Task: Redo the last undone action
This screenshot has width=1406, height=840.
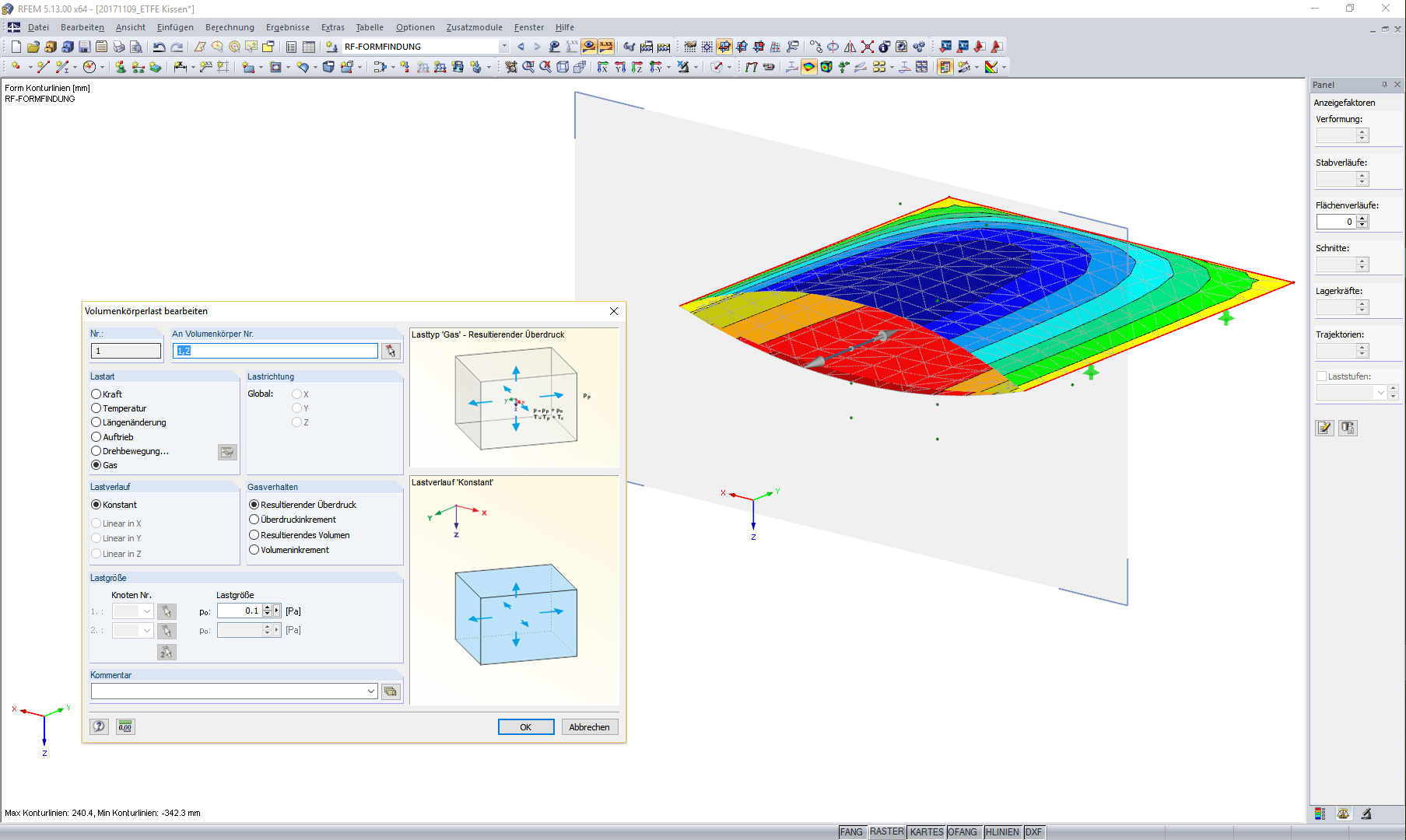Action: point(177,47)
